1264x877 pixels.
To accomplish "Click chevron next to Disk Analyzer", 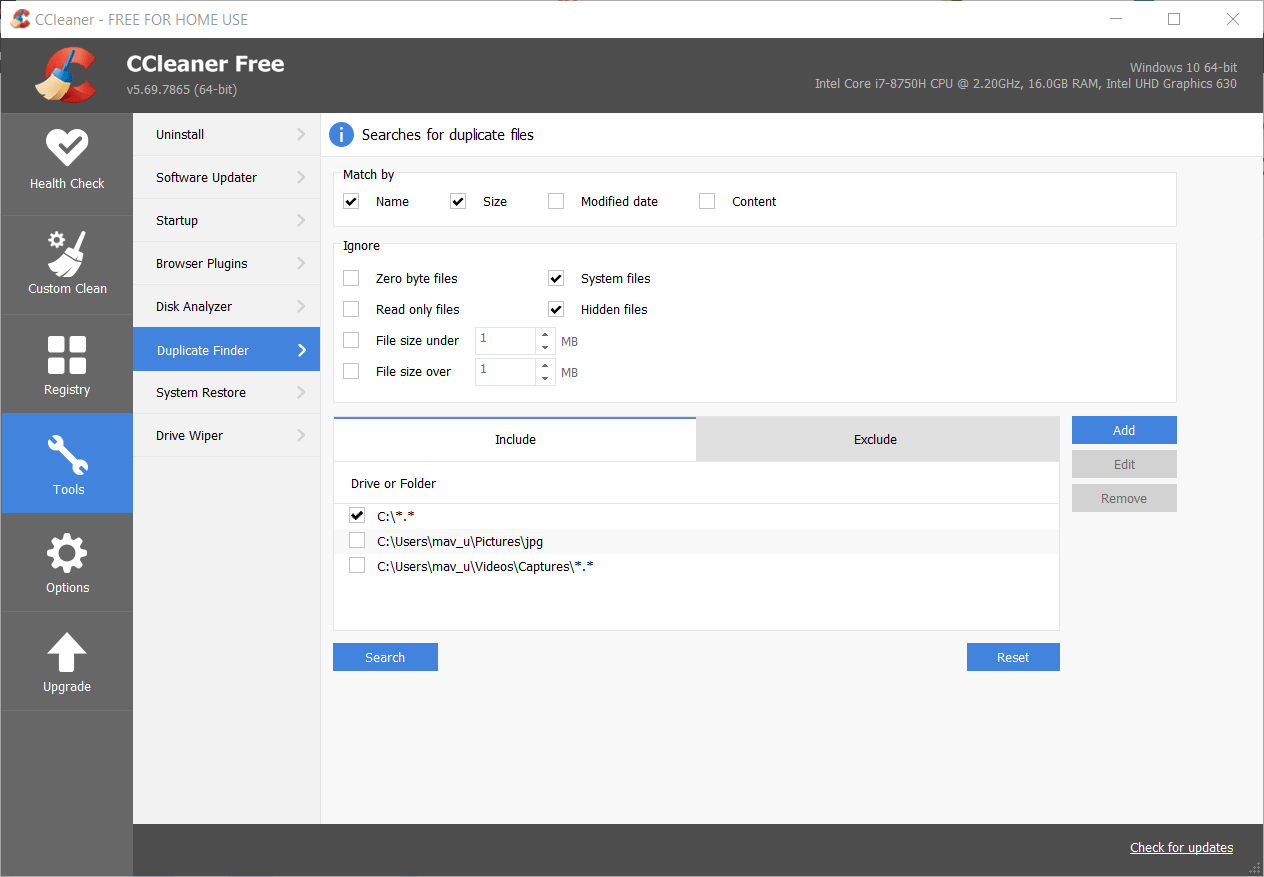I will (x=301, y=306).
